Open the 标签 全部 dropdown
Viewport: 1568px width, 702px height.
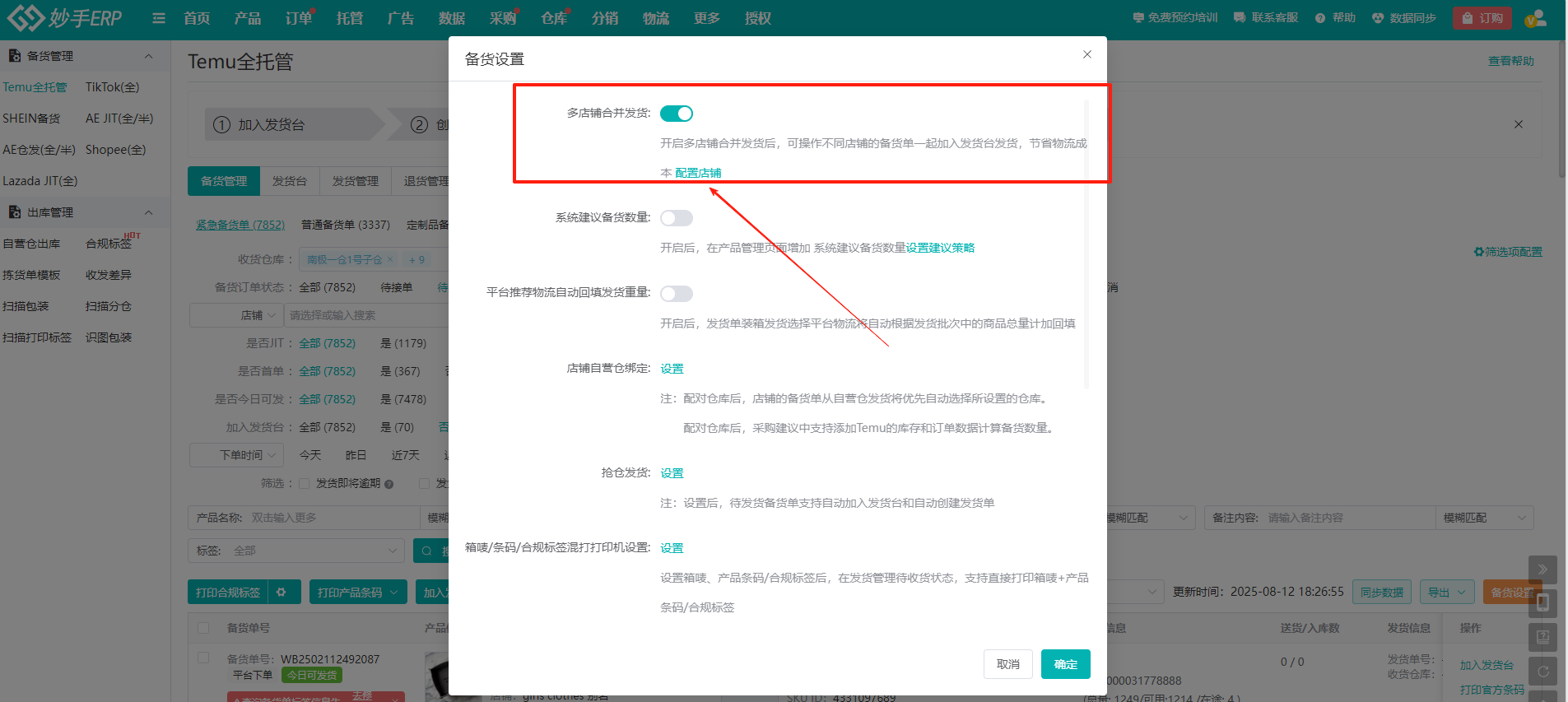pos(296,551)
